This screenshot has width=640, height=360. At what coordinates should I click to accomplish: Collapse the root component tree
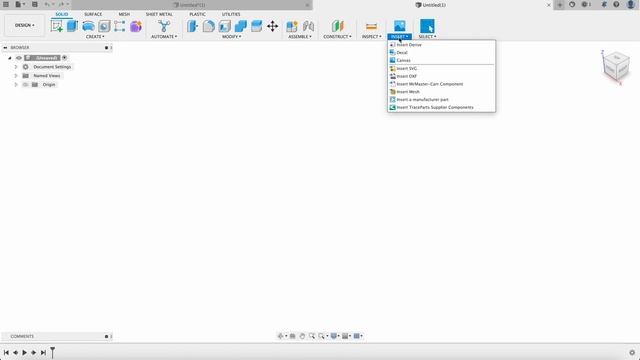point(10,58)
